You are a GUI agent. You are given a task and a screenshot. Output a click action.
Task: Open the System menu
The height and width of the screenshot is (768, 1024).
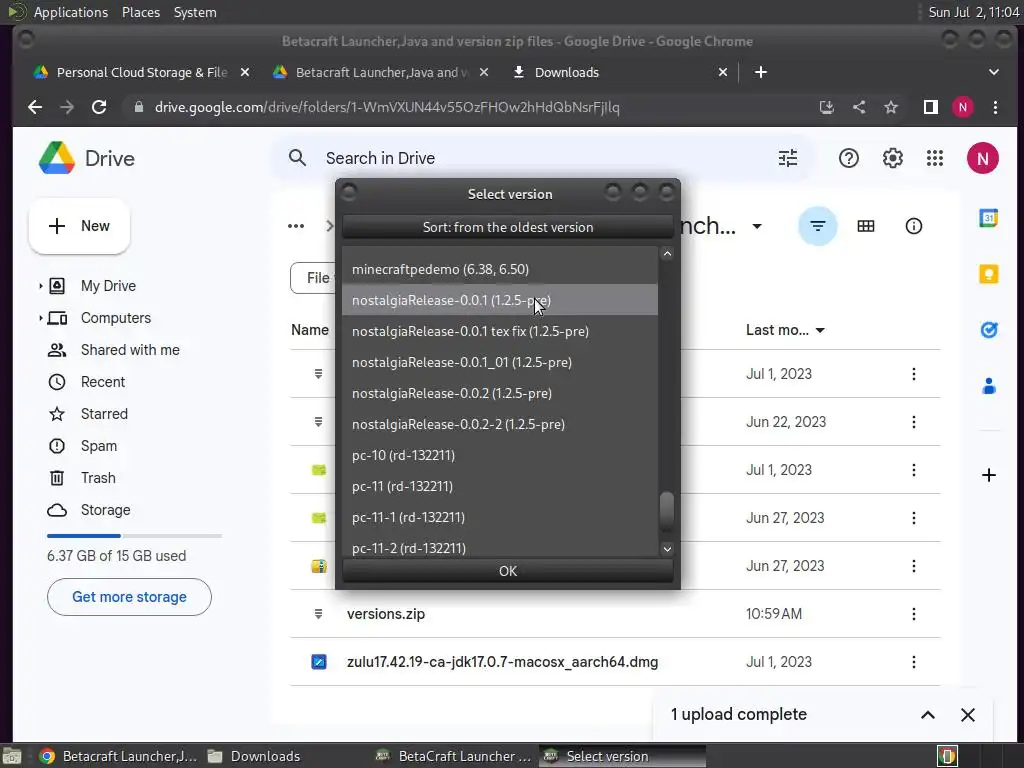pyautogui.click(x=195, y=12)
